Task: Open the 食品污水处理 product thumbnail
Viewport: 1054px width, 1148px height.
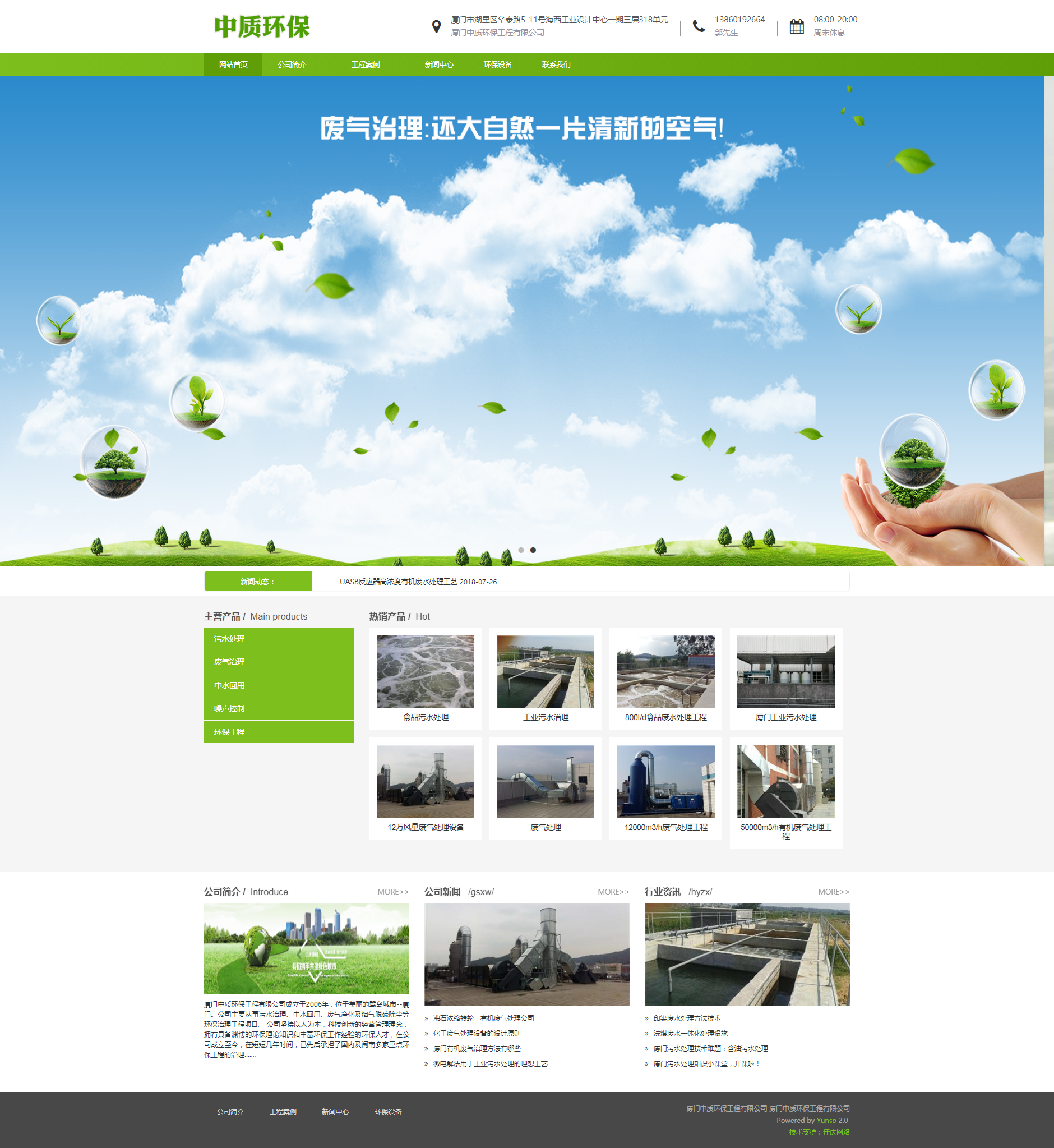Action: [426, 671]
